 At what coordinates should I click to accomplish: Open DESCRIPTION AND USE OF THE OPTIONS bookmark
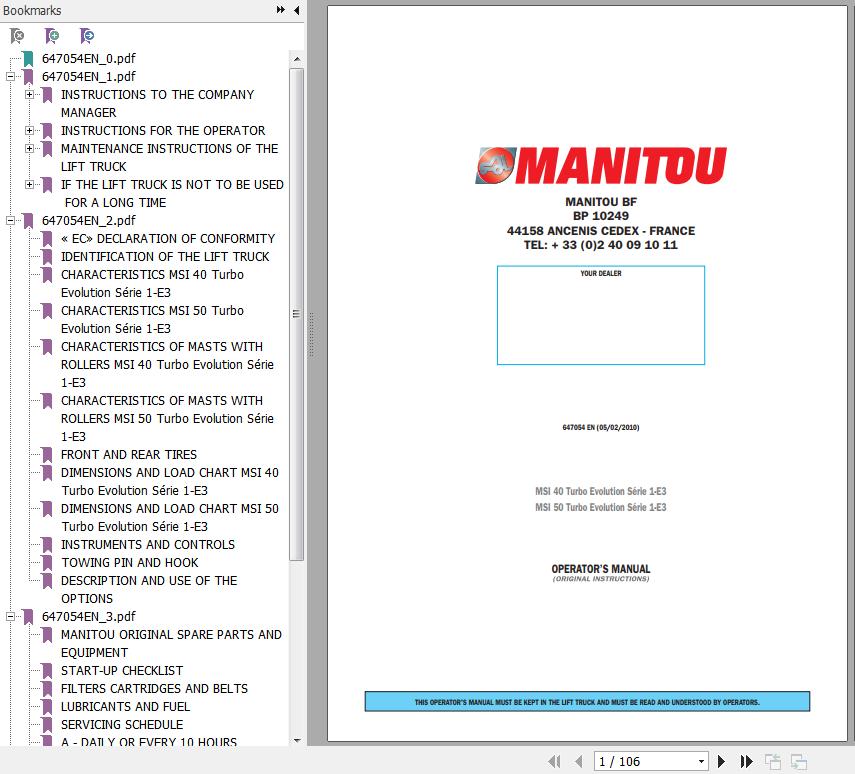point(149,589)
